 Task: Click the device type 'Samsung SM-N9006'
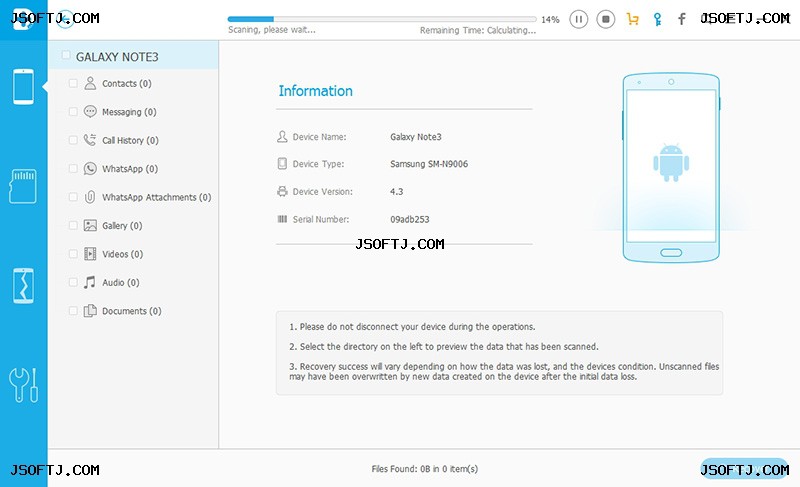429,164
